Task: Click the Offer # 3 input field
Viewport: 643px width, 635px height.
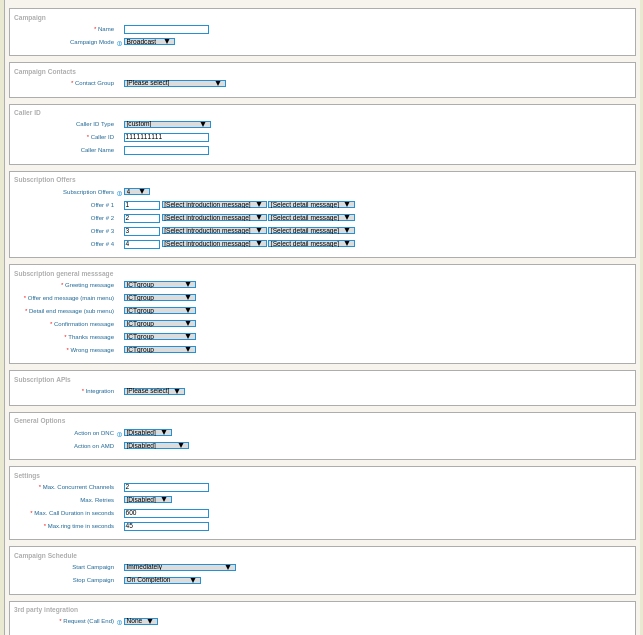Action: pos(141,231)
